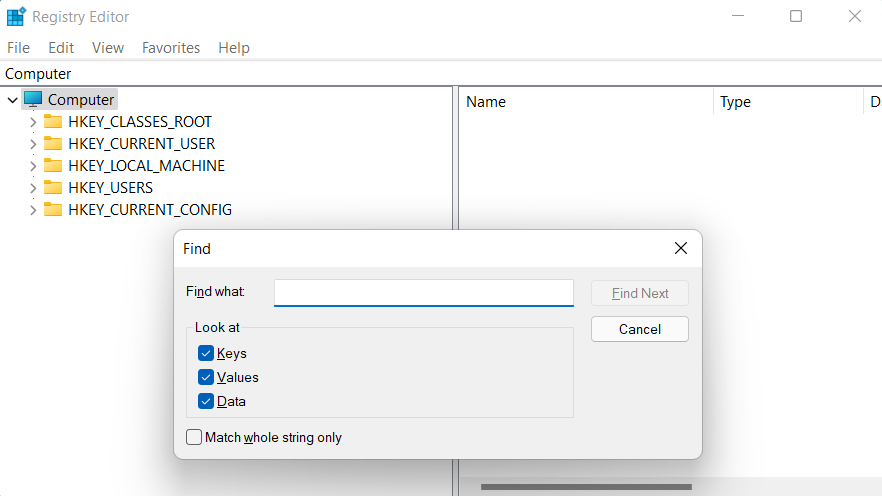Open the Edit menu
Image resolution: width=882 pixels, height=496 pixels.
(x=61, y=48)
